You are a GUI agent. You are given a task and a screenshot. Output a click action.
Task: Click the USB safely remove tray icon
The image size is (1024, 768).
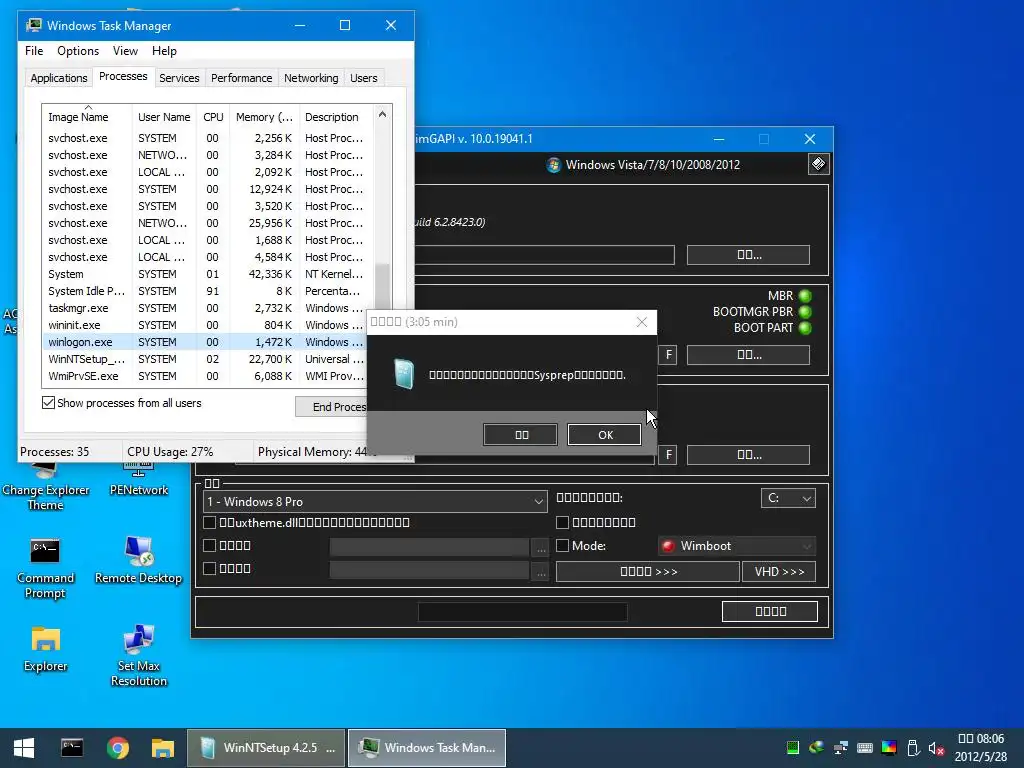pos(913,748)
